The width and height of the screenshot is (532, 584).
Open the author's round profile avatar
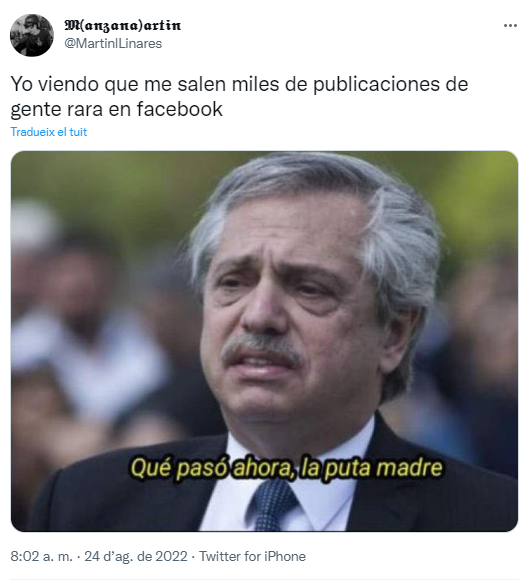click(x=32, y=35)
